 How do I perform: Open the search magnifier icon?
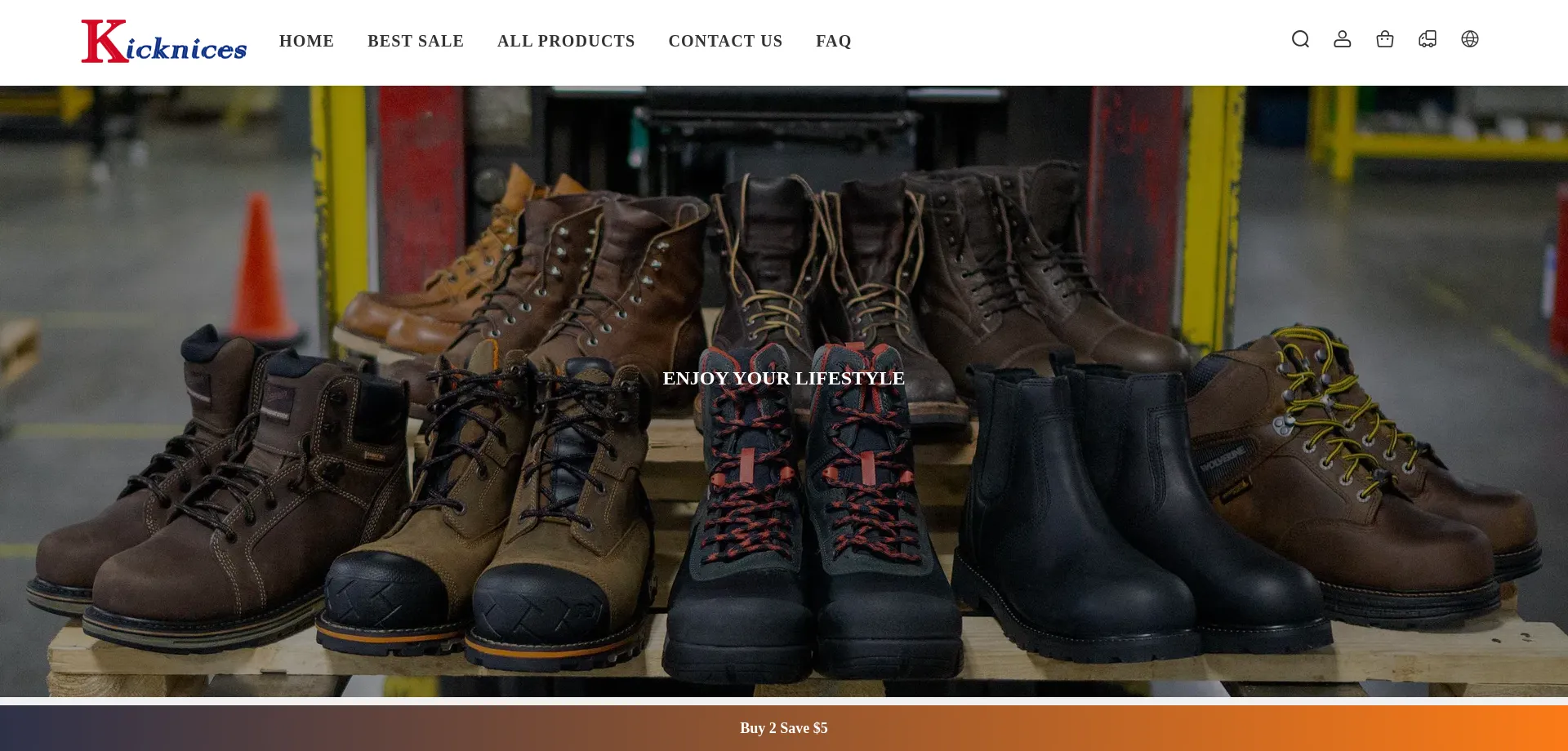tap(1300, 39)
